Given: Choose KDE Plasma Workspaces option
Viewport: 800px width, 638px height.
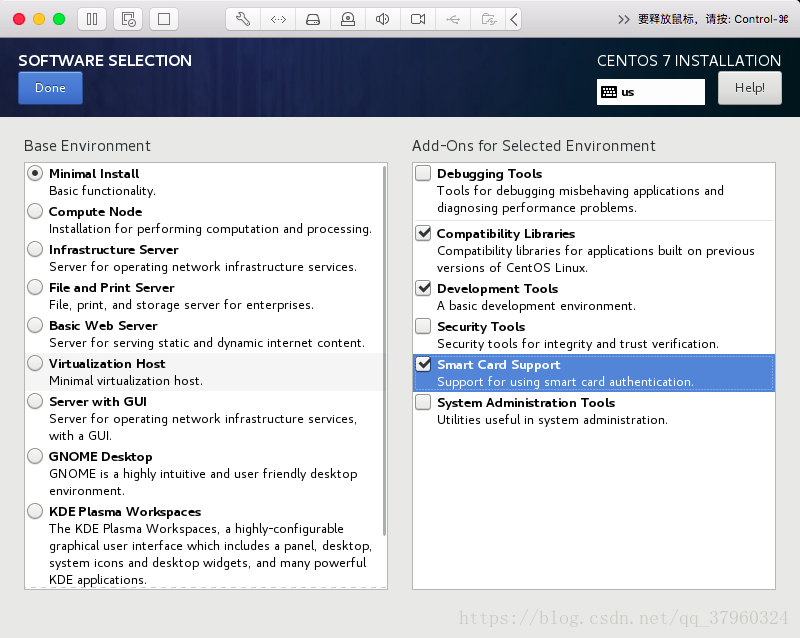Looking at the screenshot, I should click(35, 511).
